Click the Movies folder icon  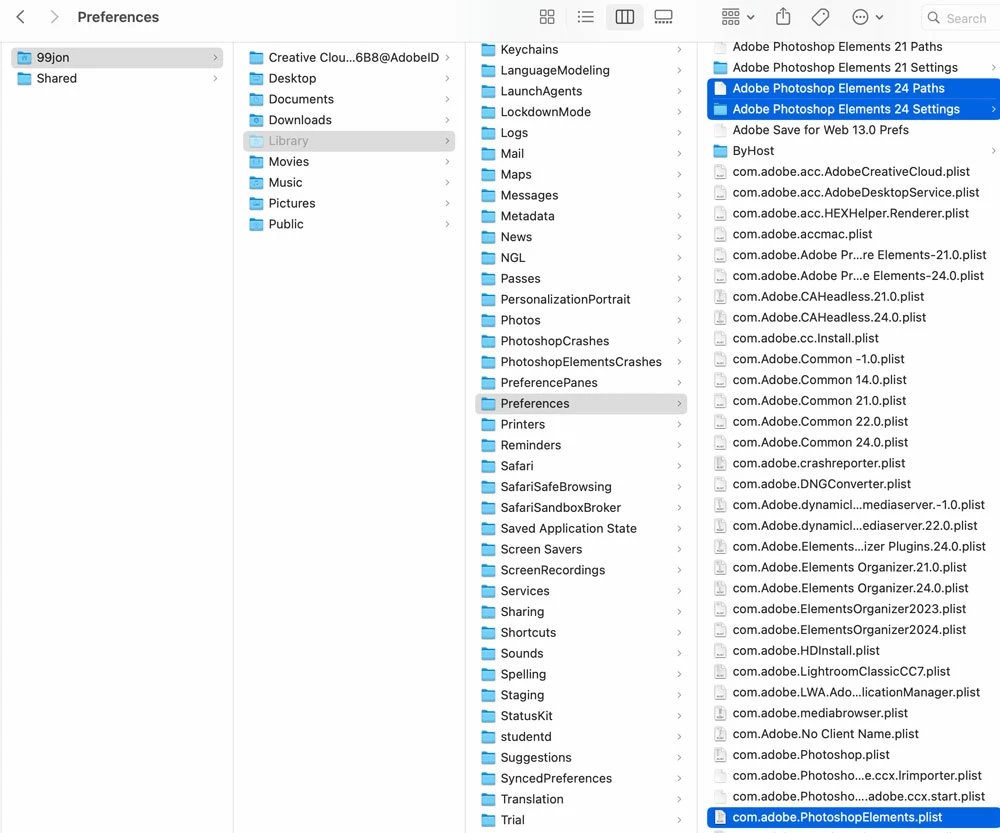pos(256,162)
